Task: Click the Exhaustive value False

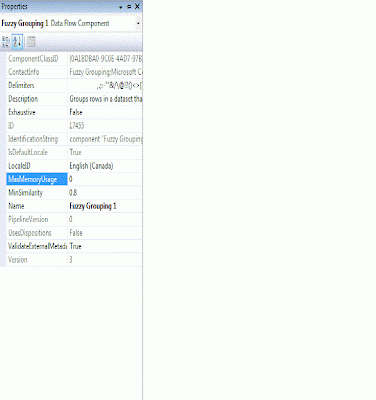Action: pyautogui.click(x=76, y=112)
